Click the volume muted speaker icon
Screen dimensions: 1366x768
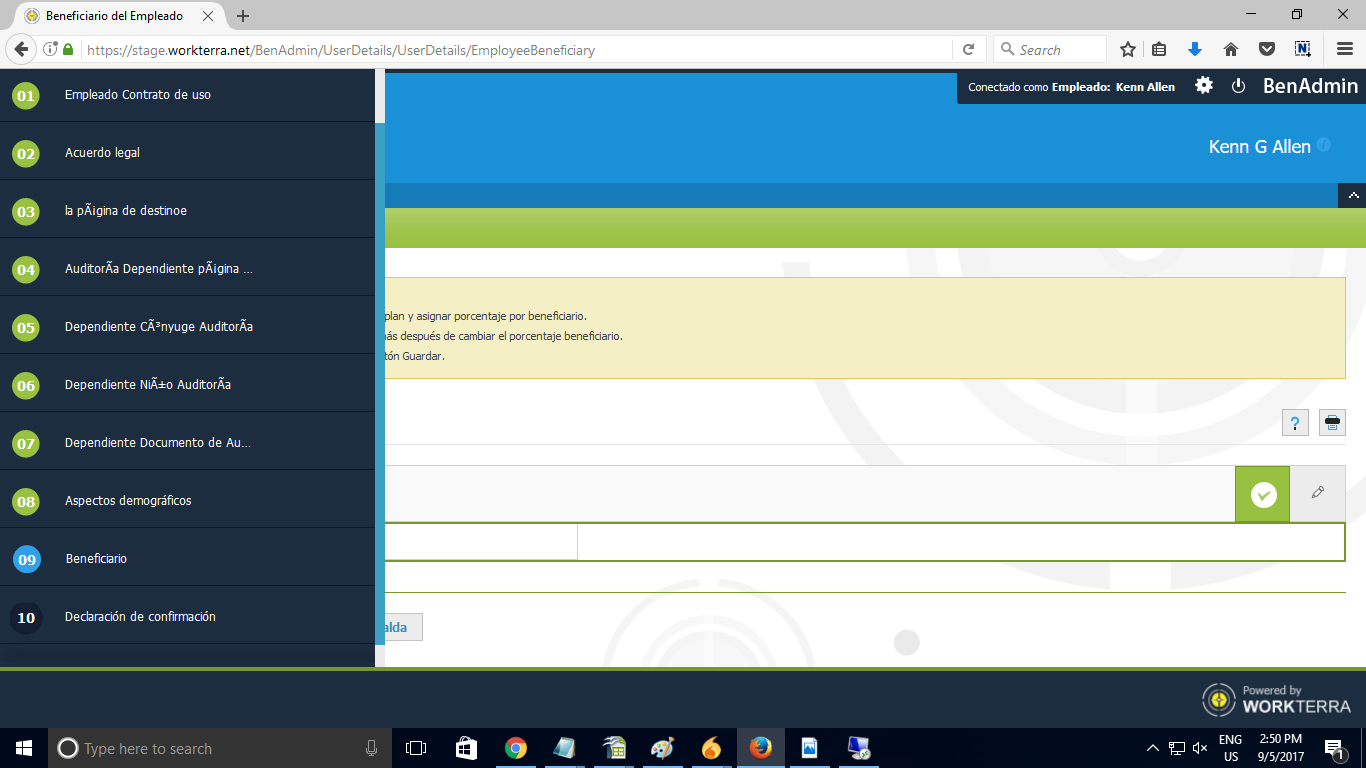(1200, 748)
